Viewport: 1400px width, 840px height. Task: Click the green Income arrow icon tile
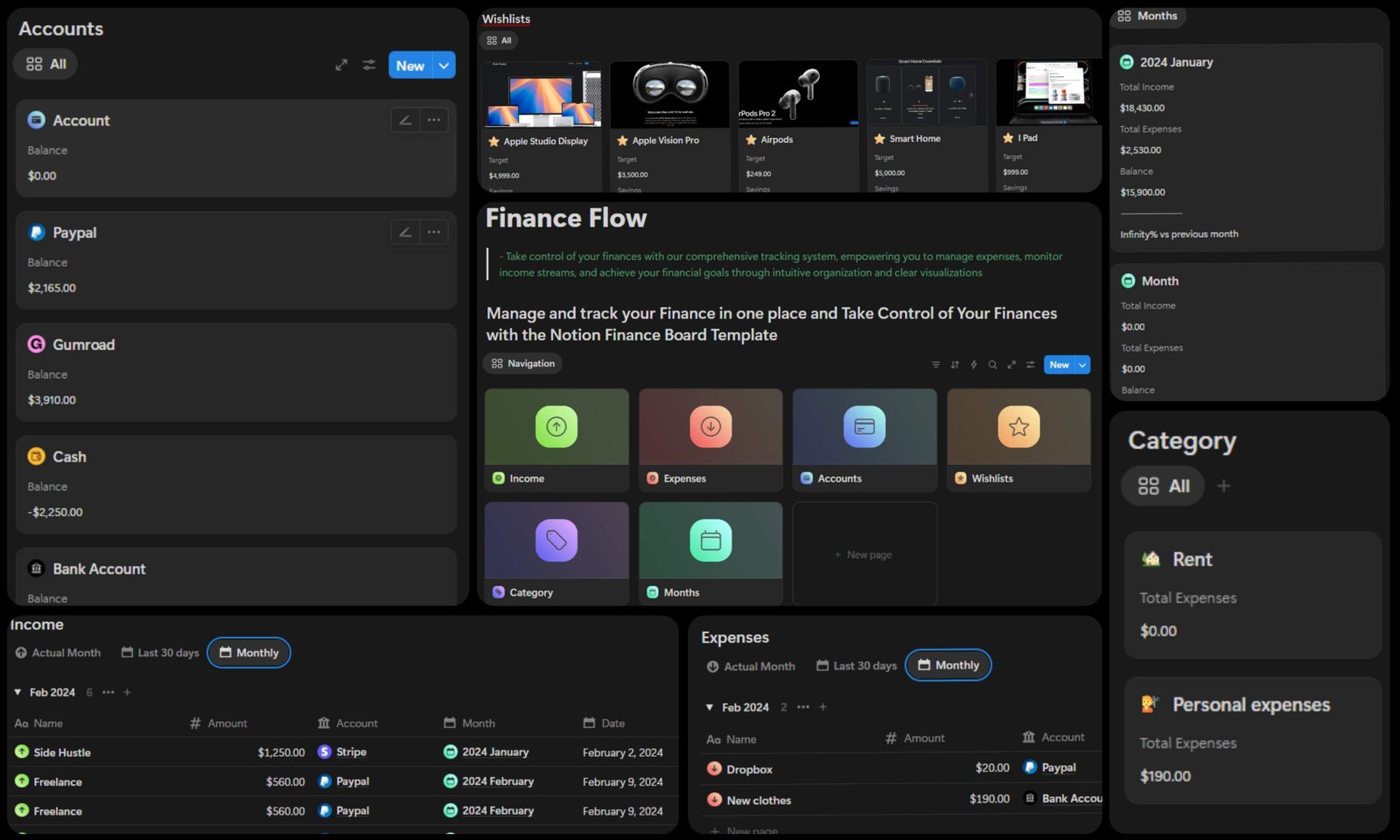pos(556,426)
